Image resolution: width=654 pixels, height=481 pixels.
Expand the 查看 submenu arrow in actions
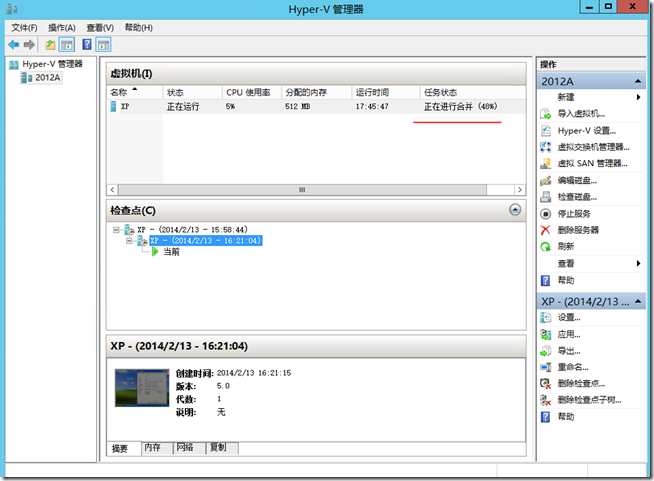coord(639,263)
